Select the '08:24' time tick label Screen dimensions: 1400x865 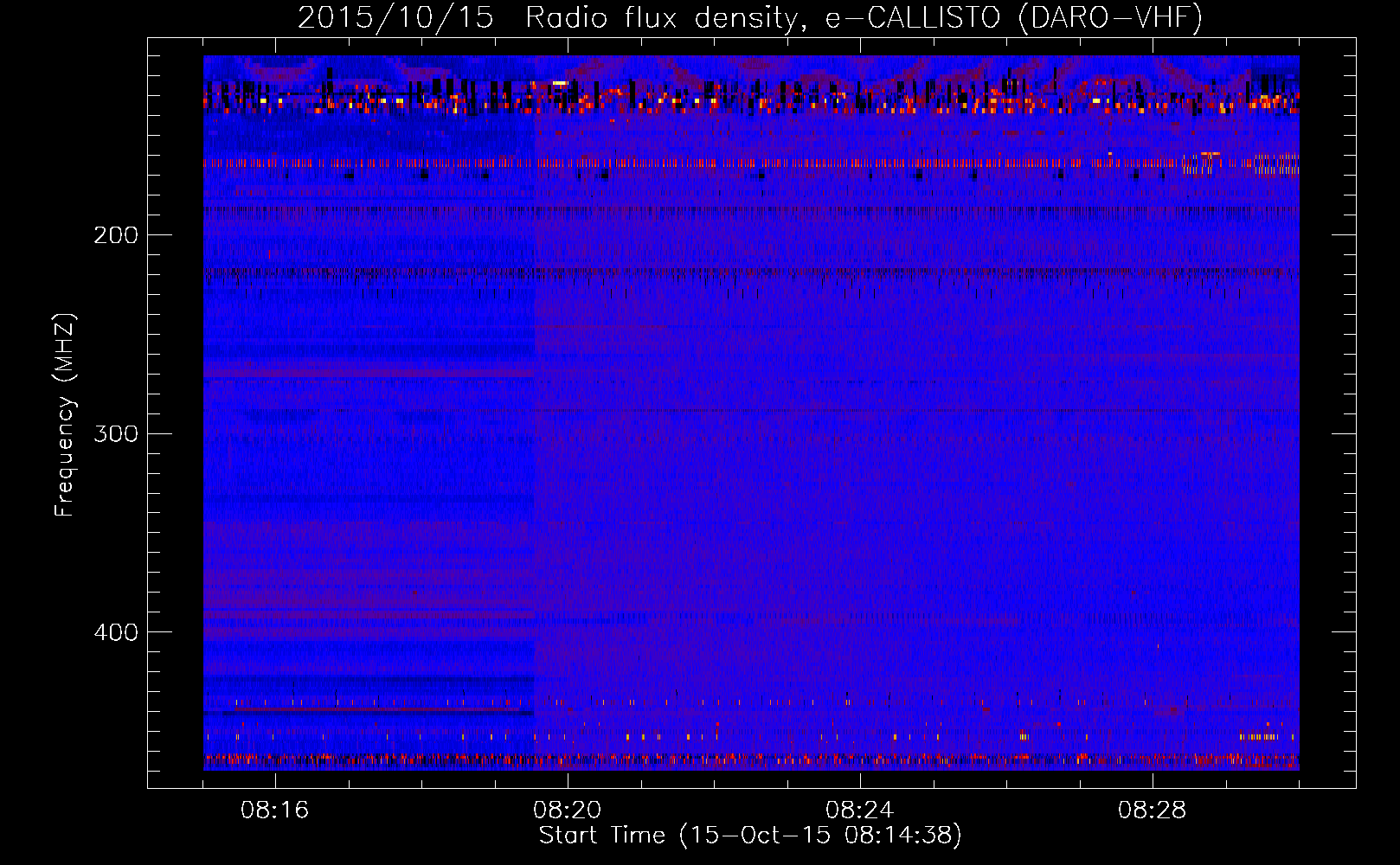click(860, 811)
